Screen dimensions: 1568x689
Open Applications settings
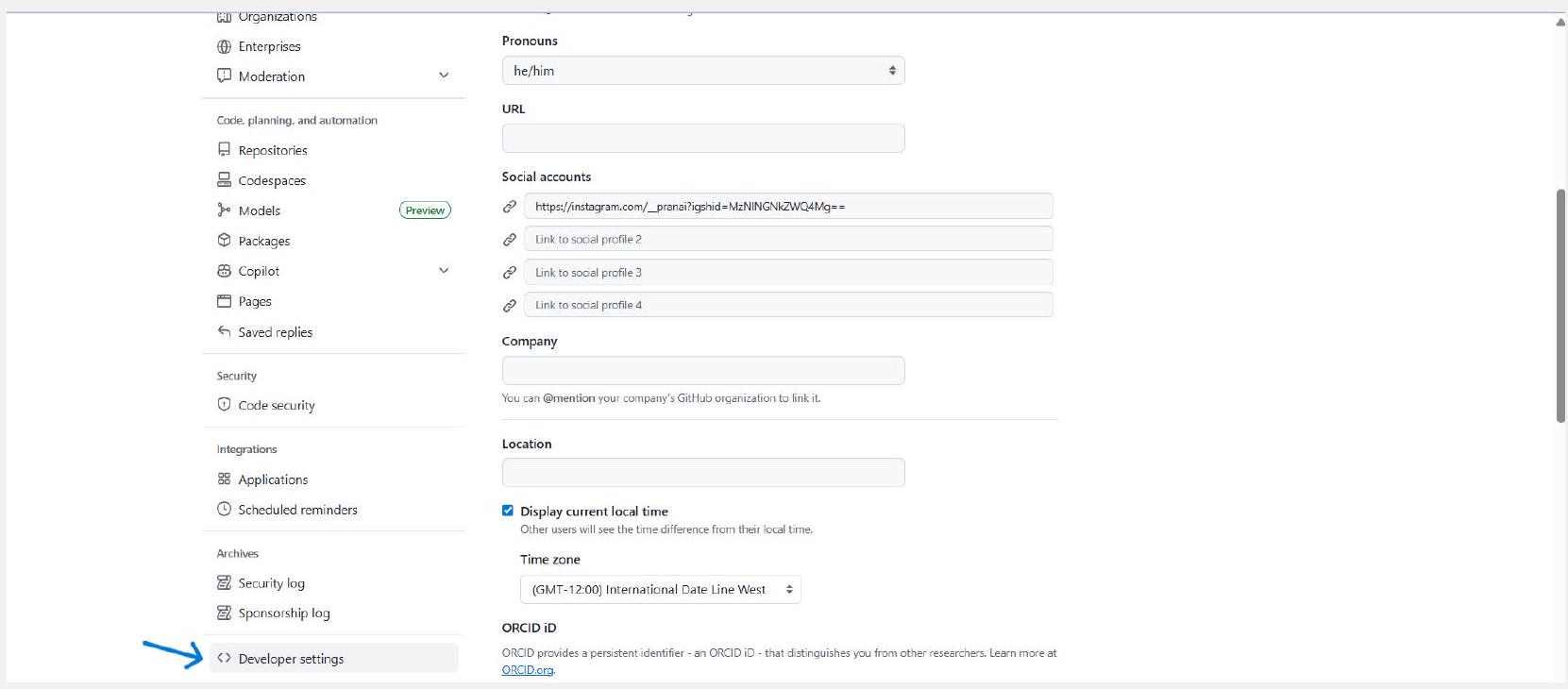[x=273, y=479]
